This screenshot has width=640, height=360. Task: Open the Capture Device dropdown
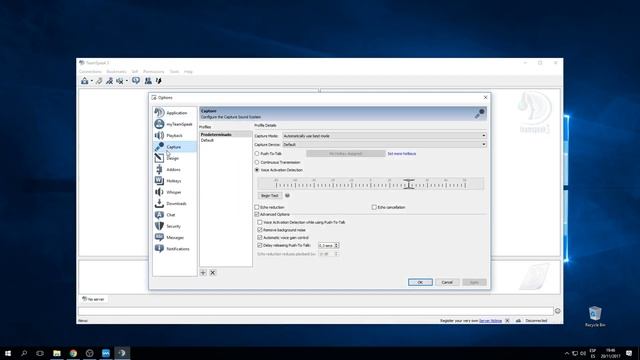coord(384,144)
